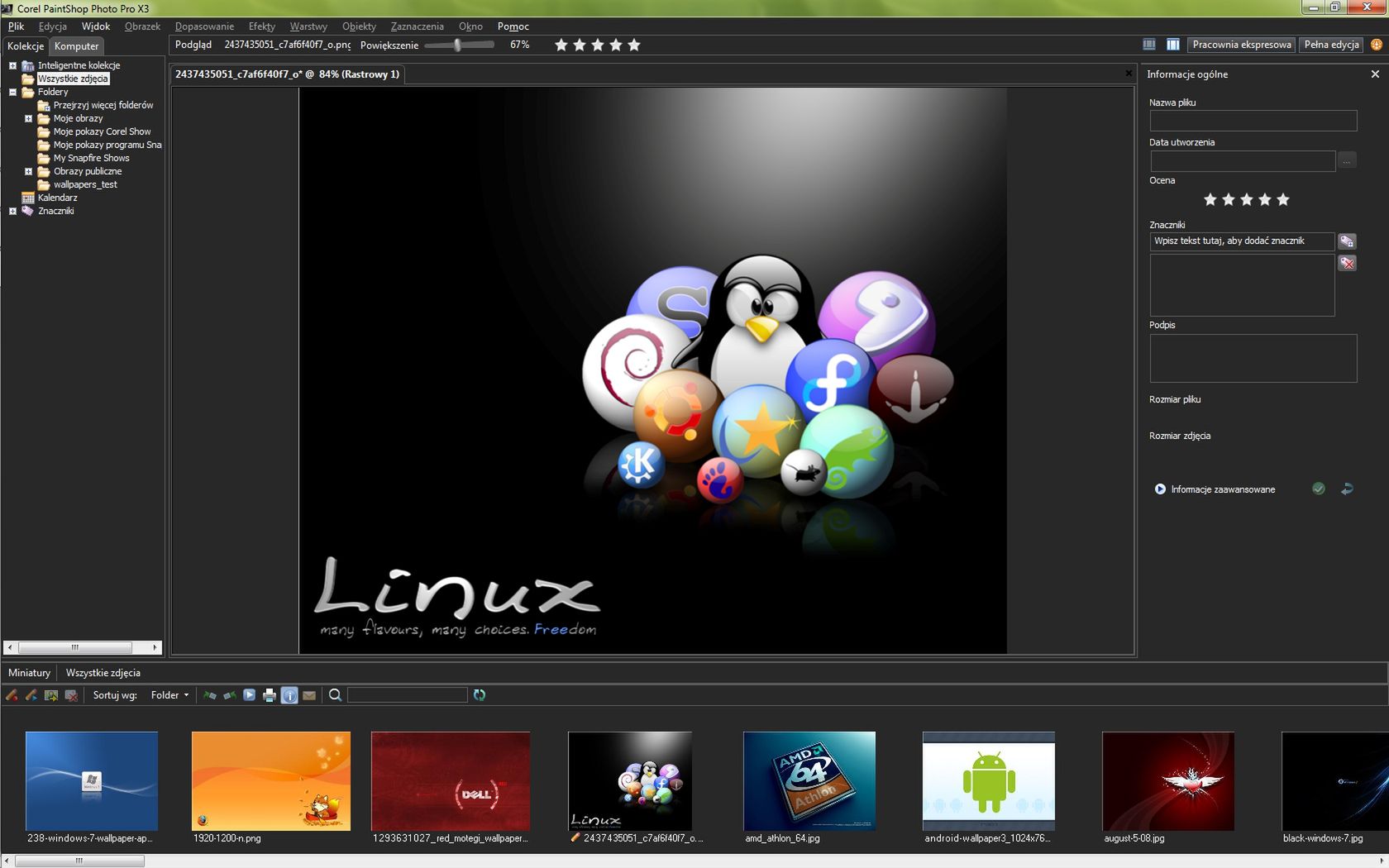Select the august-5-08.jpg thumbnail
Viewport: 1389px width, 868px height.
tap(1168, 781)
